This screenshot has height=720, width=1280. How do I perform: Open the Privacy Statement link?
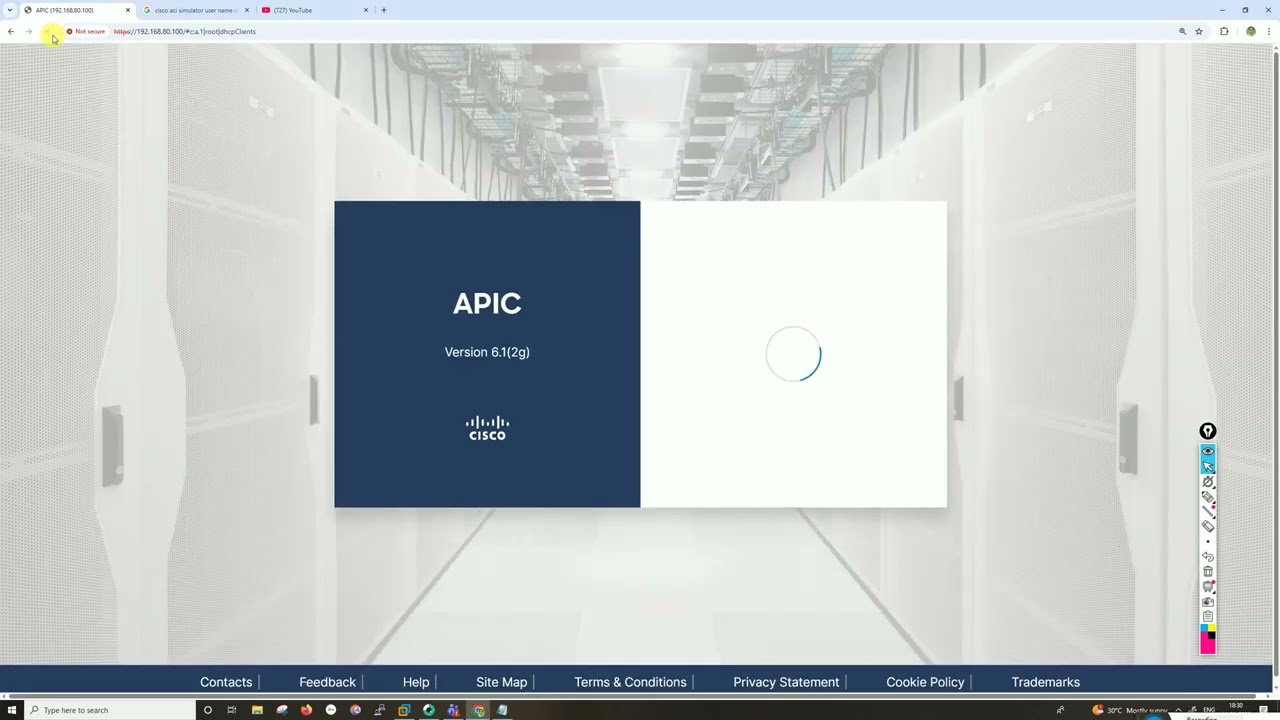point(786,682)
